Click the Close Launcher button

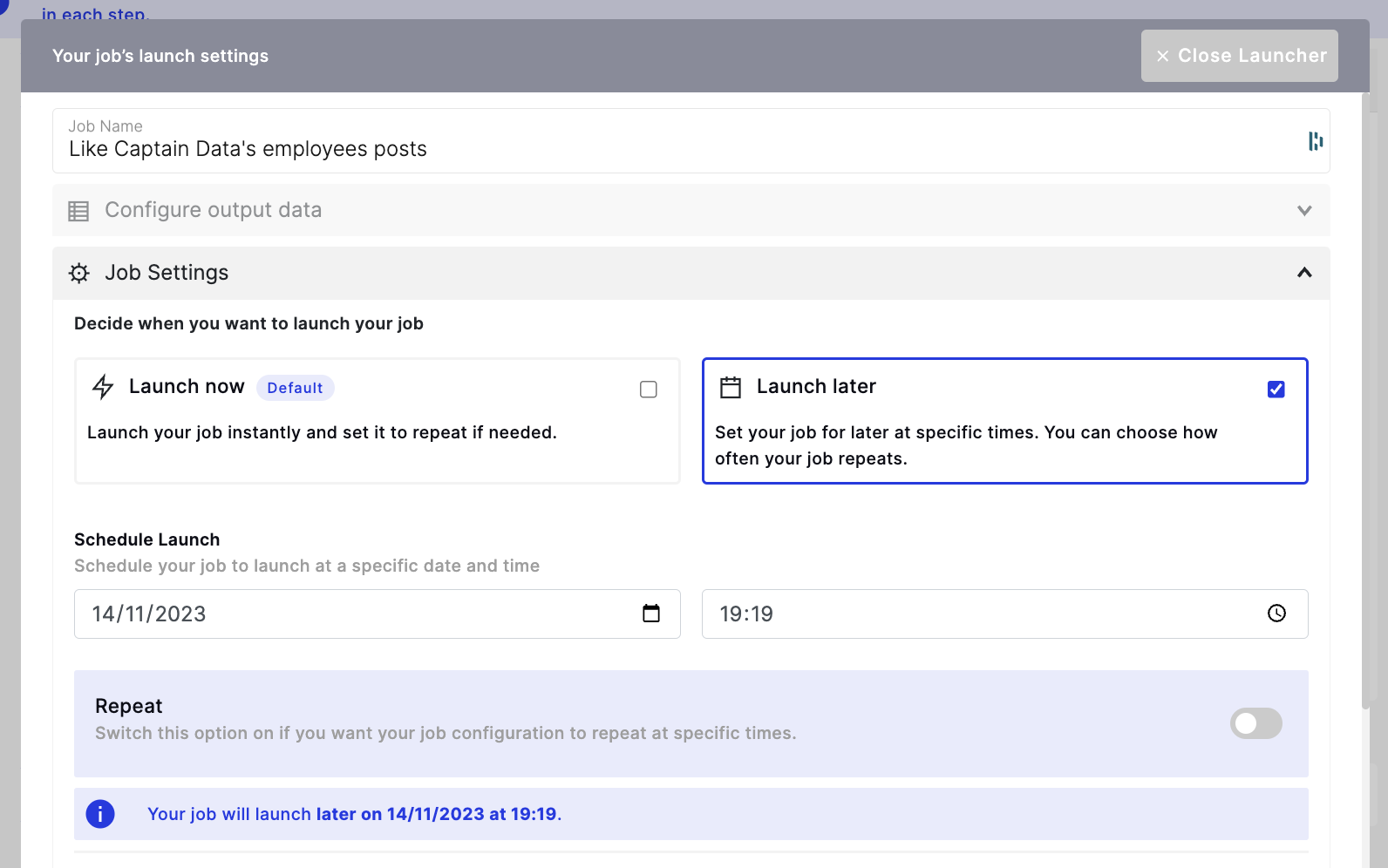point(1239,56)
